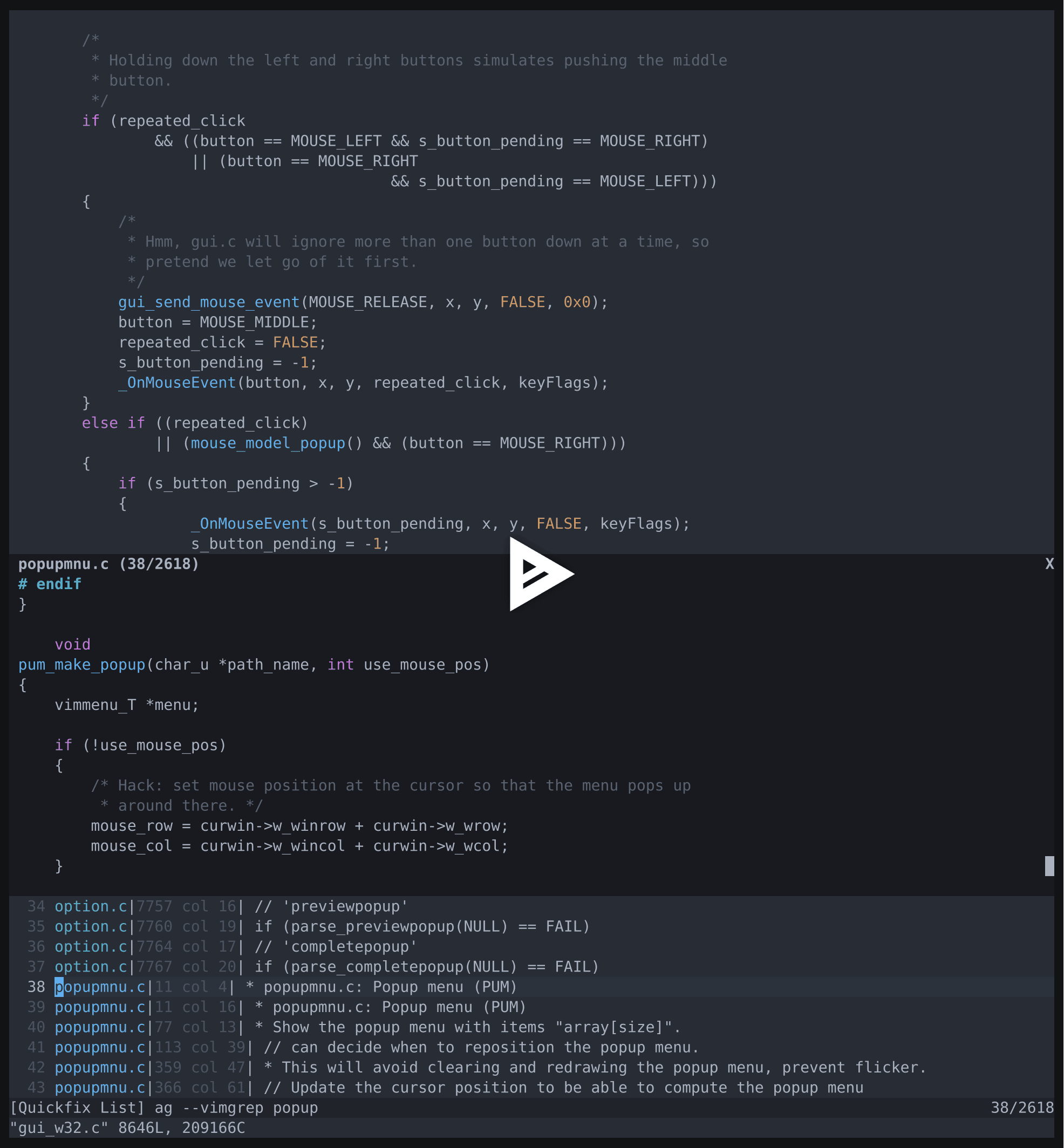
Task: Select quickfix entry 34 'previewpopup' comment
Action: [x=531, y=906]
